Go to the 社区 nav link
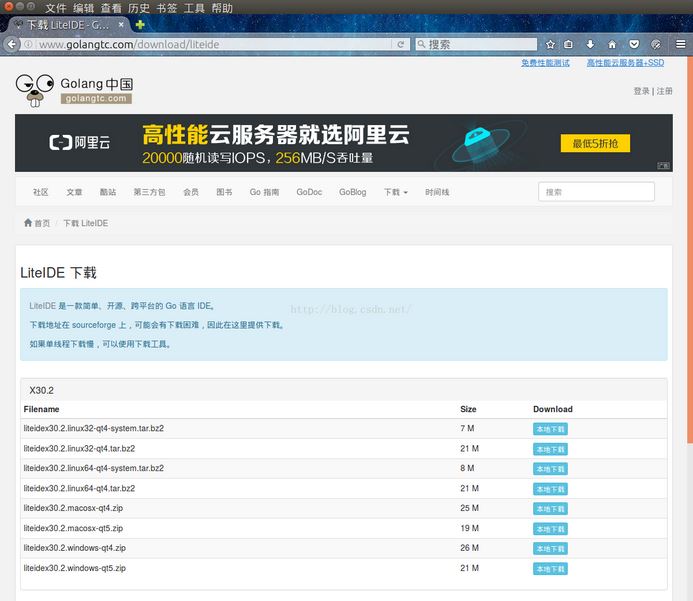 tap(41, 192)
